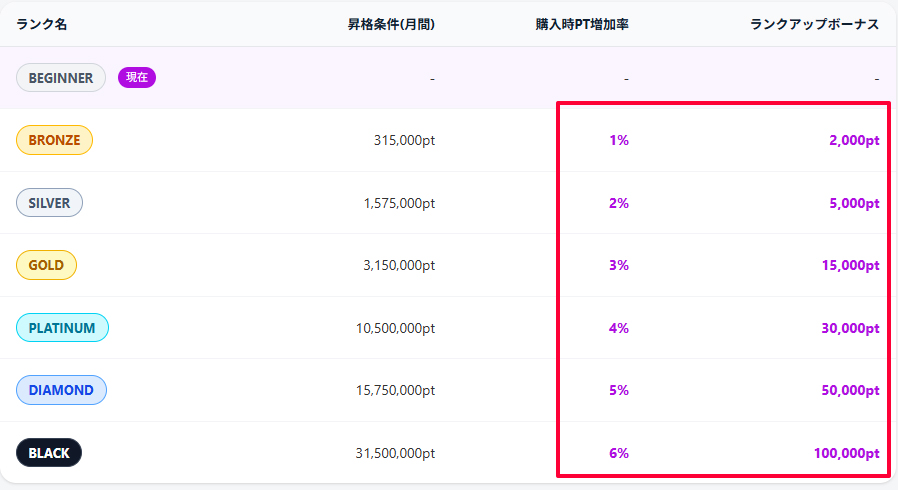The image size is (898, 490).
Task: Click the 100,000pt Black rank bonus
Action: [846, 453]
